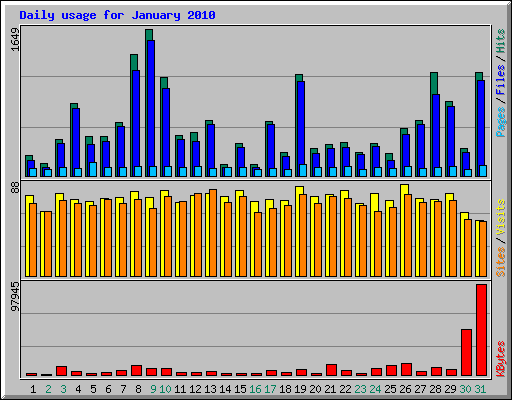Click day label "19"
Viewport: 512px width, 400px height.
pyautogui.click(x=300, y=389)
